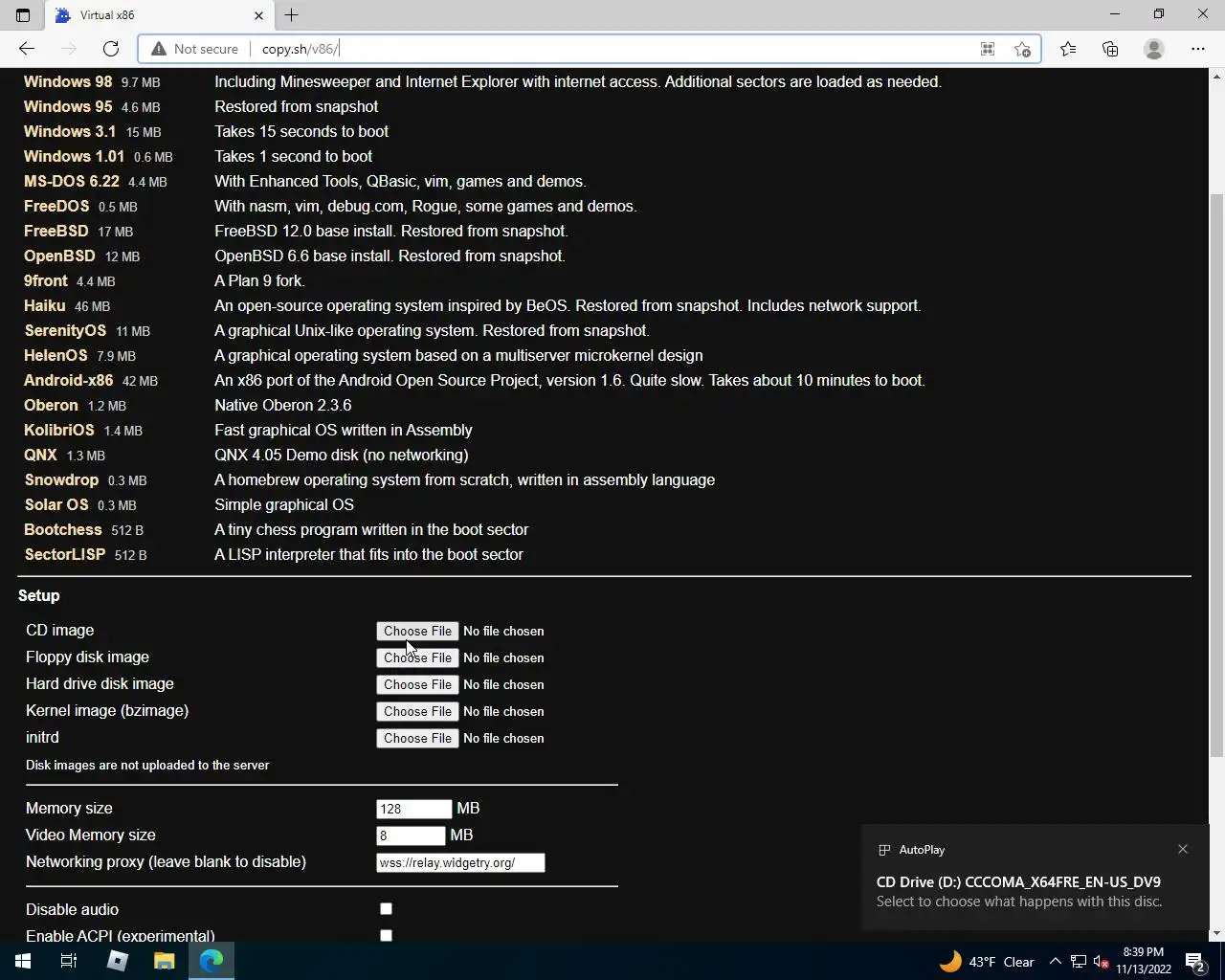This screenshot has width=1225, height=980.
Task: Launch Solar OS
Action: click(56, 504)
